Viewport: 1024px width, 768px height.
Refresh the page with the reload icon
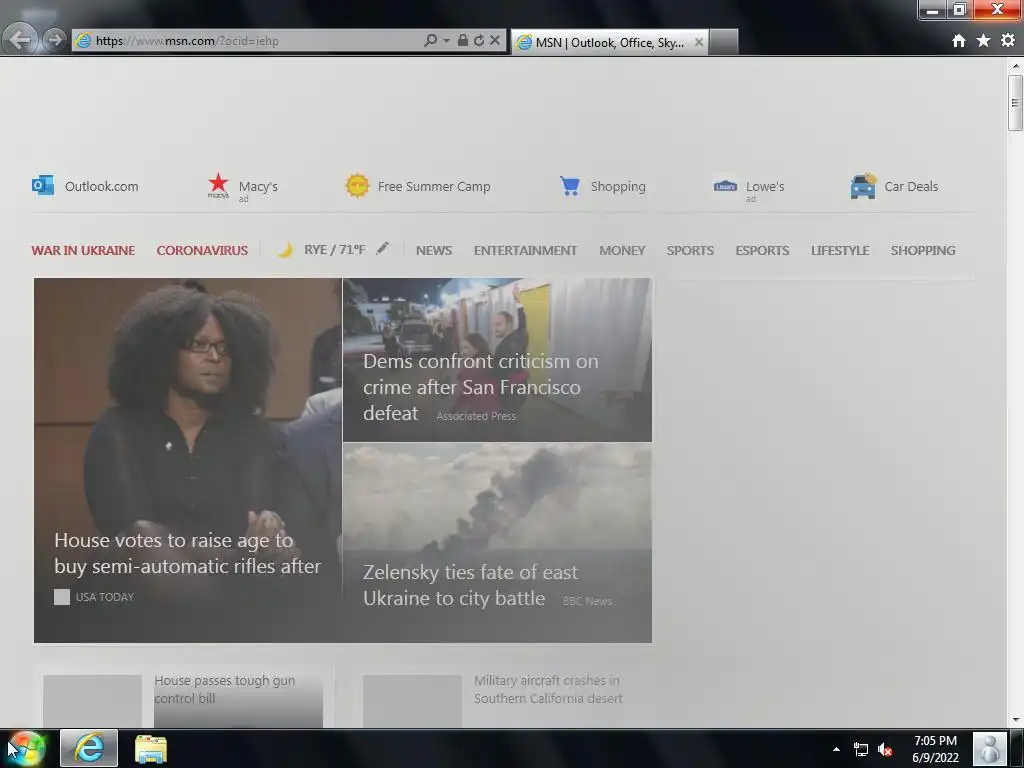pyautogui.click(x=479, y=40)
